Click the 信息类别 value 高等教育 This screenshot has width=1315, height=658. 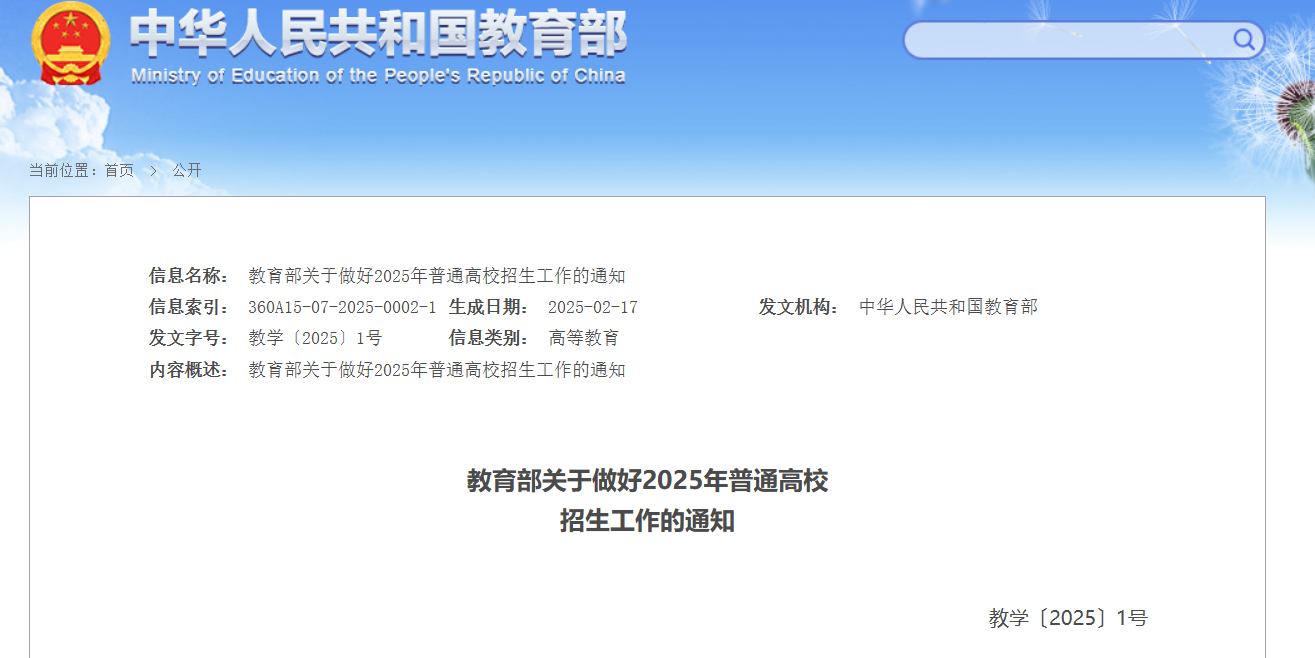coord(584,338)
